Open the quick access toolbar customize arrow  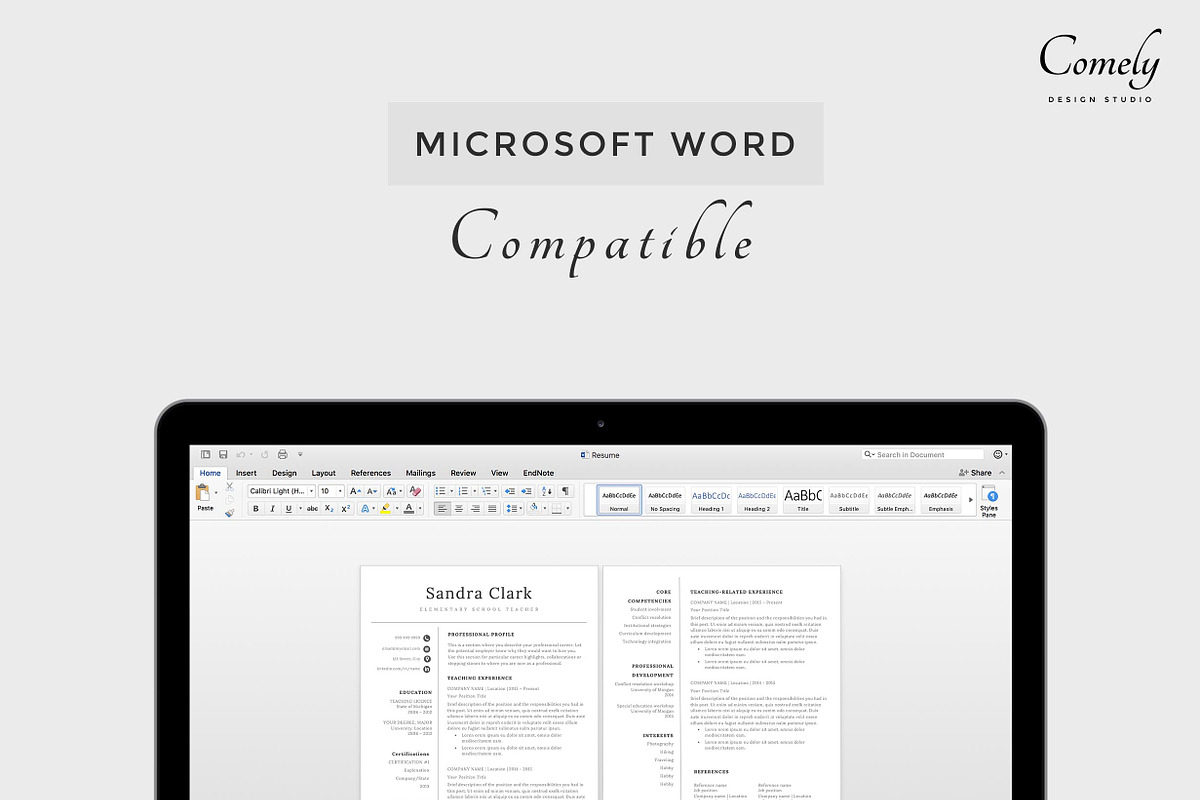[300, 454]
